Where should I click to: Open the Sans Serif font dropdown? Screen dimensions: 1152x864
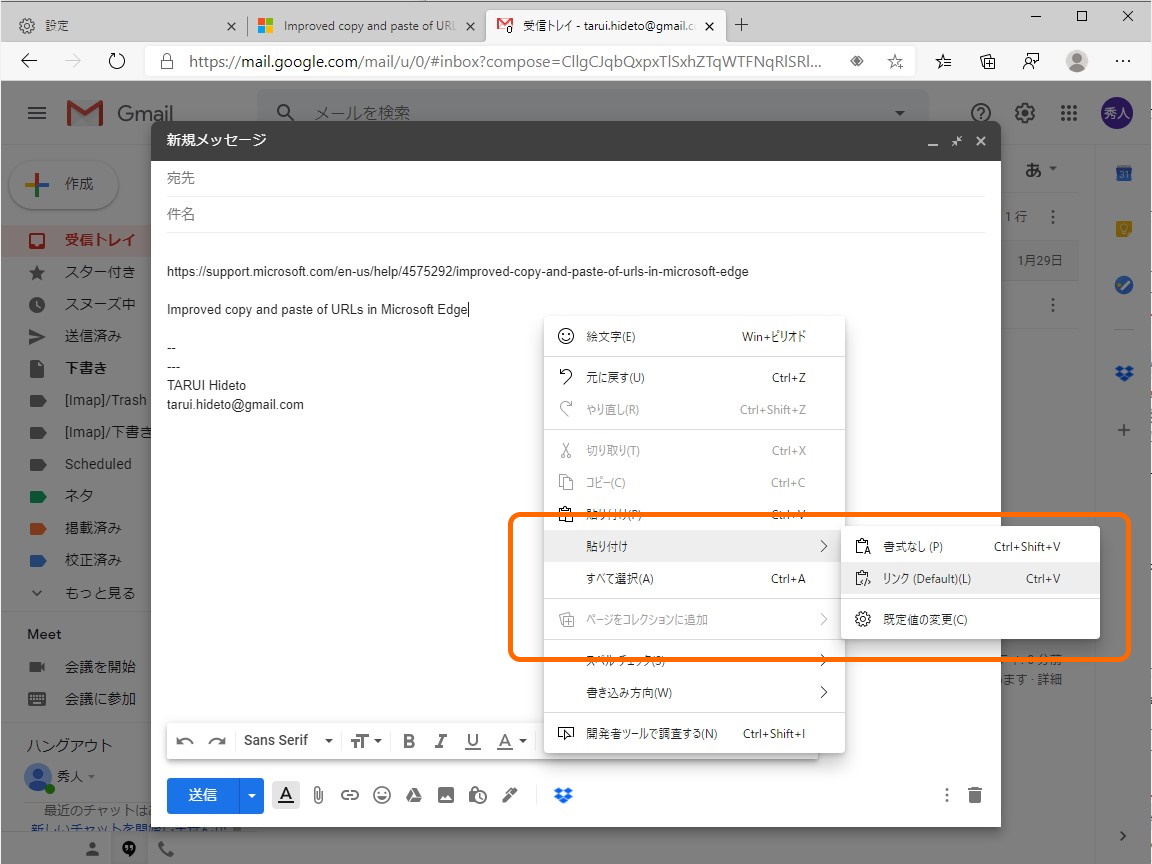[288, 740]
